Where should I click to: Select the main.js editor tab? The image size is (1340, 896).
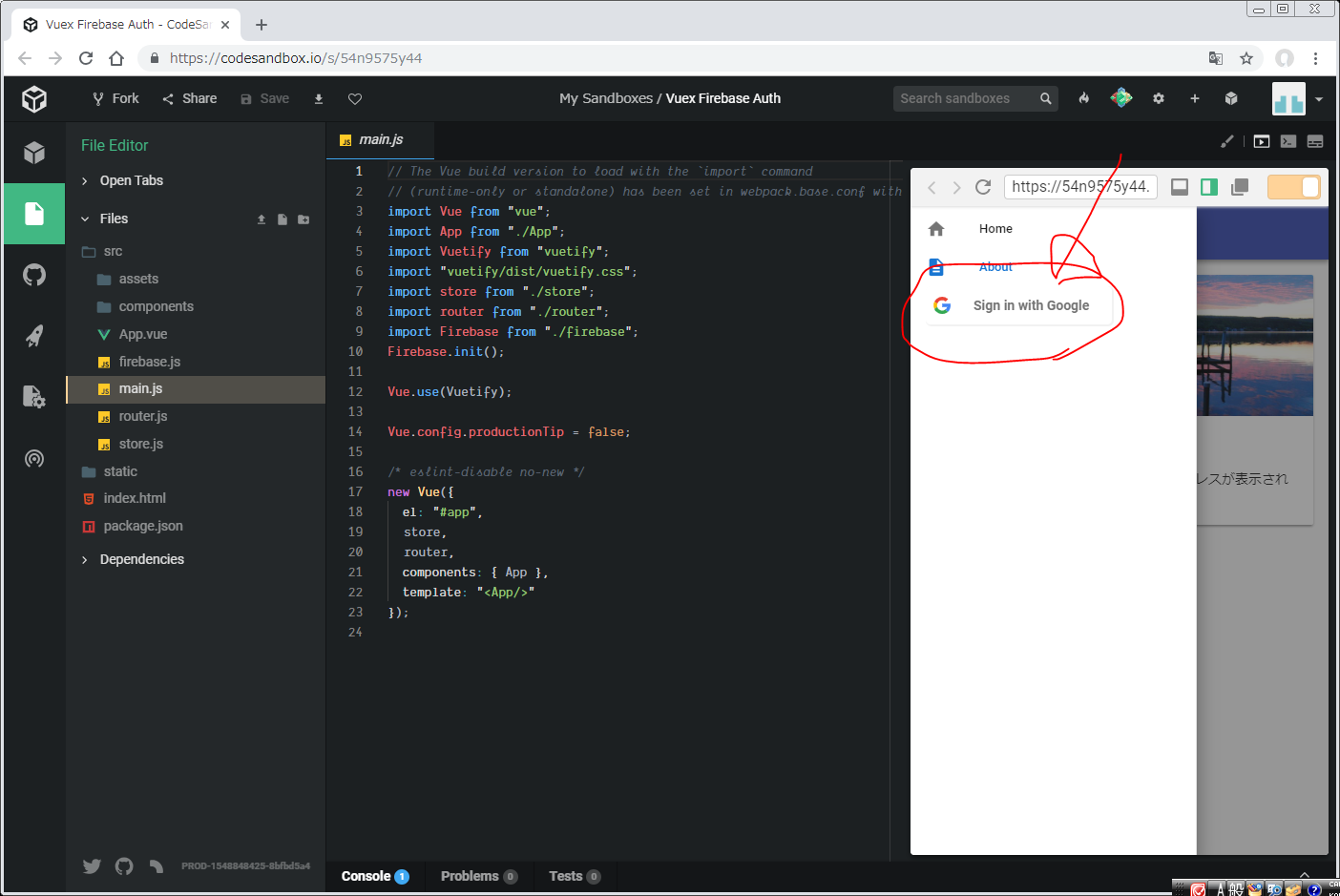(380, 139)
